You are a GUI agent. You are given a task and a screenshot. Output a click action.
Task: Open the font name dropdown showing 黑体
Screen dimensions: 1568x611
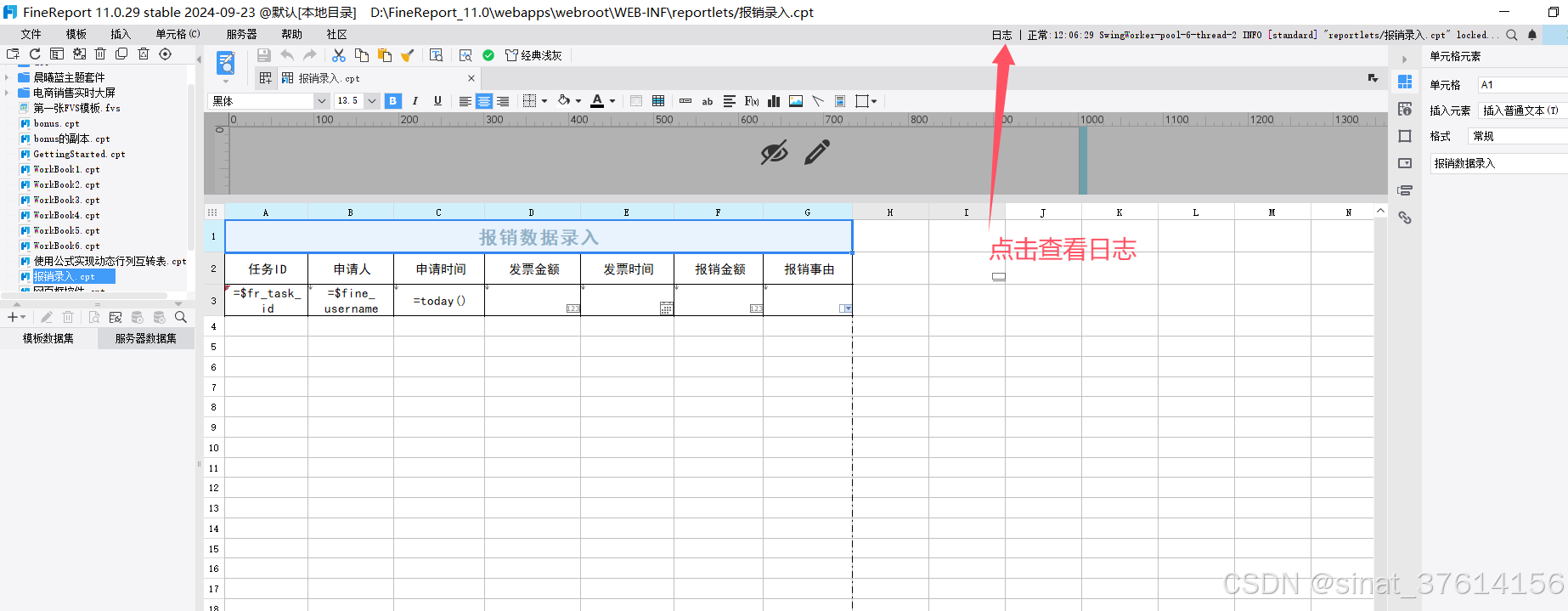pos(321,101)
